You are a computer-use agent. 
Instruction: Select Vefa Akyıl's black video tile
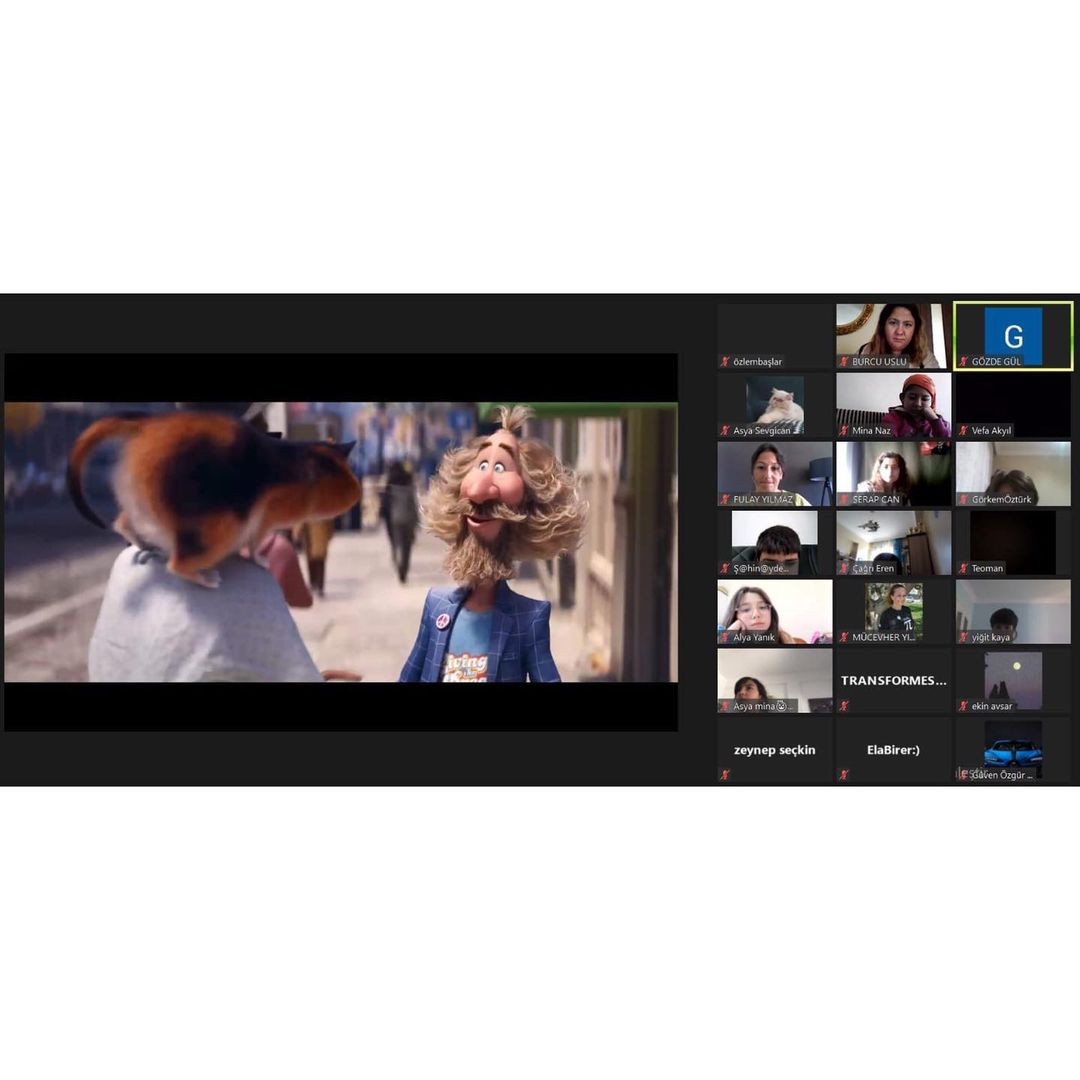1013,405
